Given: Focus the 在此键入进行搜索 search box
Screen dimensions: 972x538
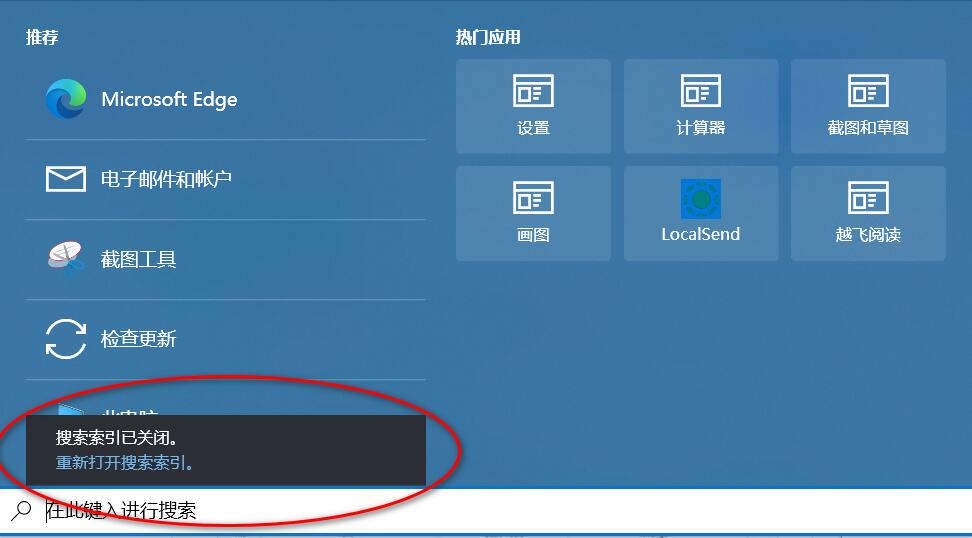Looking at the screenshot, I should pos(400,511).
